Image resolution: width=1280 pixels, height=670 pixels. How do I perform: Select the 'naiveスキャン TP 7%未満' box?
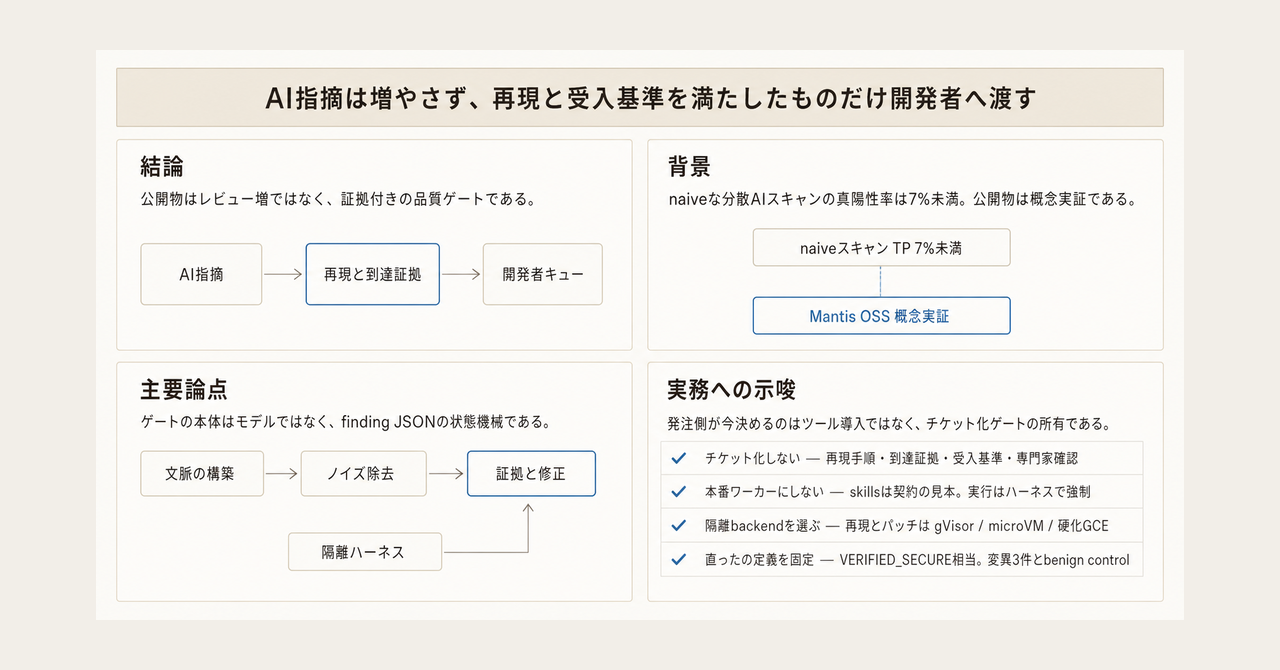tap(881, 248)
